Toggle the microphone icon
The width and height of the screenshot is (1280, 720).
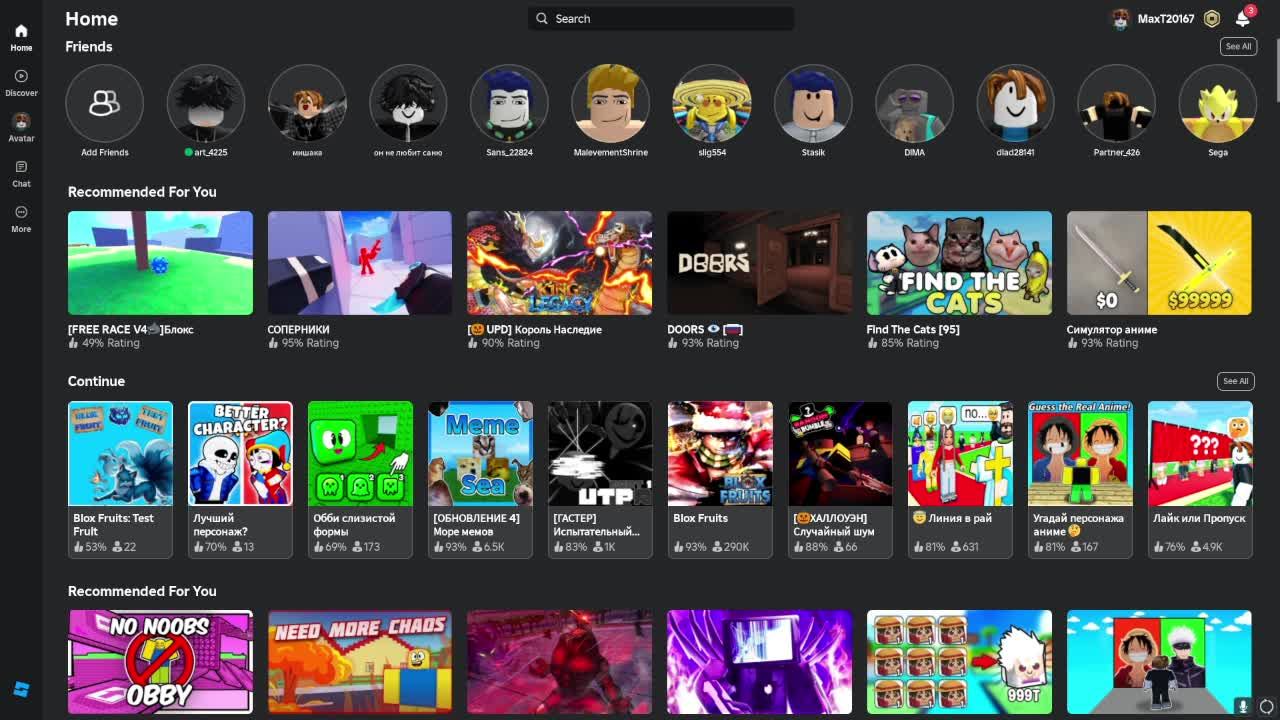1243,706
